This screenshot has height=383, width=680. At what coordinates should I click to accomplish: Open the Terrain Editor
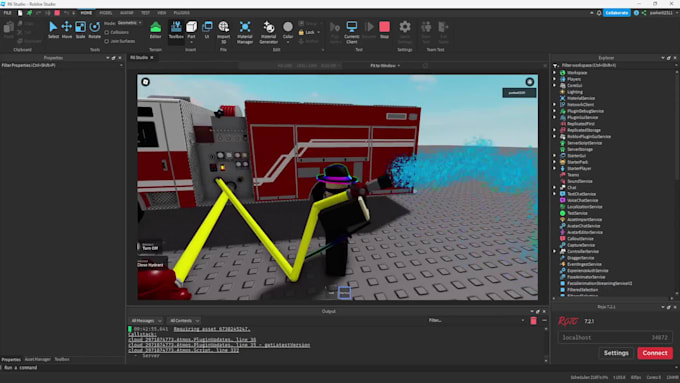point(156,30)
